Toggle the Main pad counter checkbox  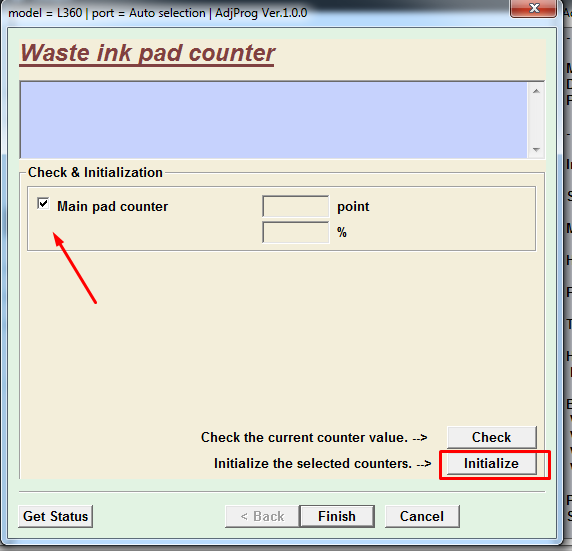click(43, 204)
